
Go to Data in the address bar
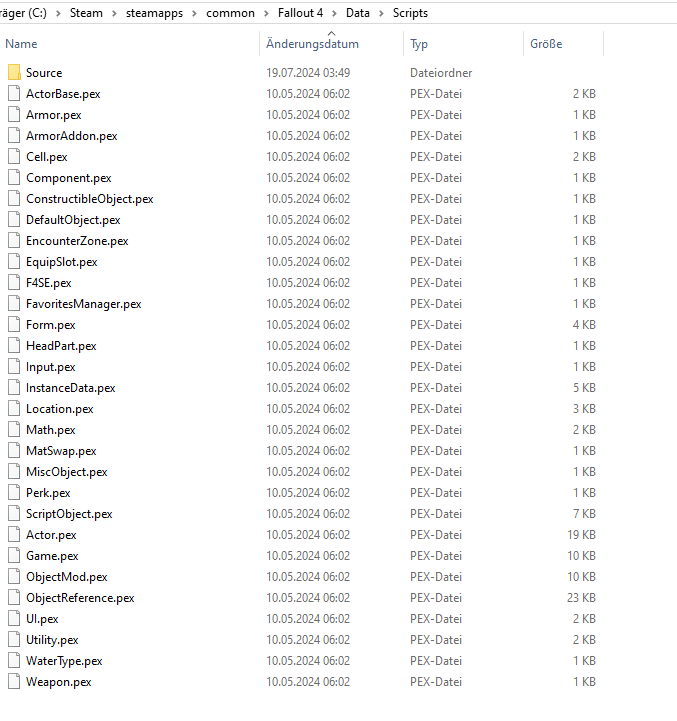tap(357, 13)
